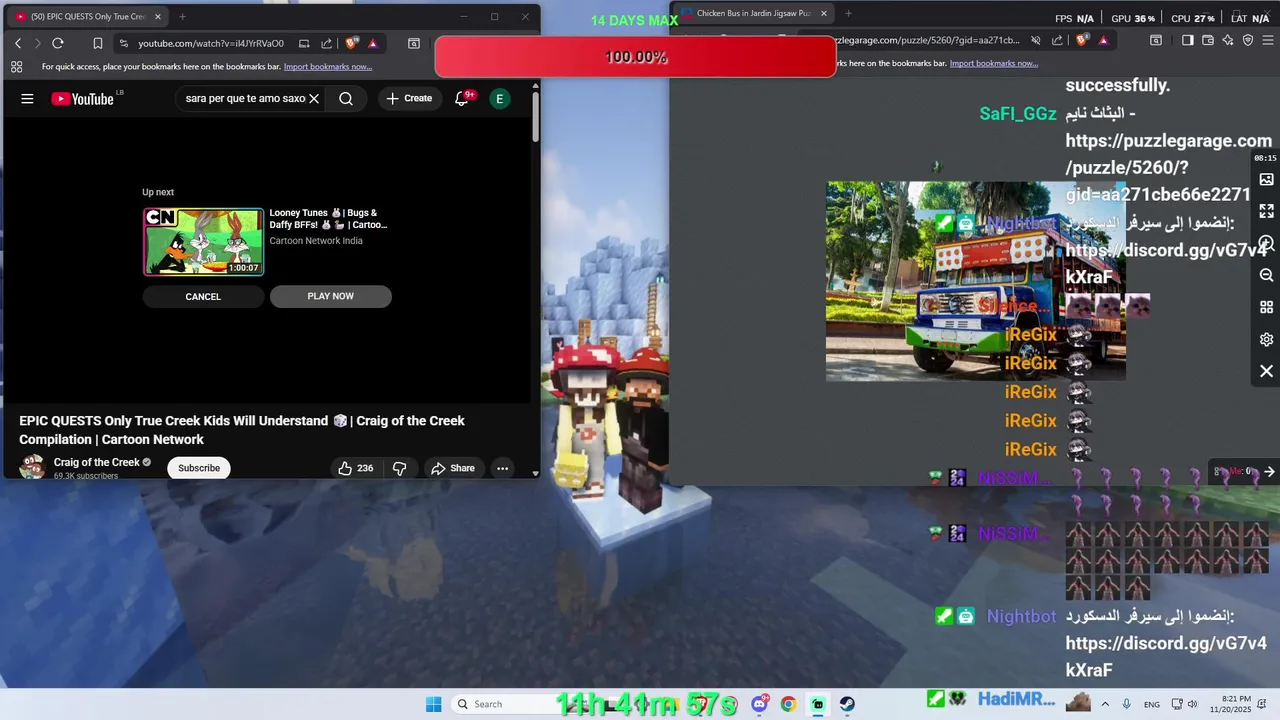Open Brave Shields in YouTube window
The image size is (1280, 720).
tap(352, 43)
